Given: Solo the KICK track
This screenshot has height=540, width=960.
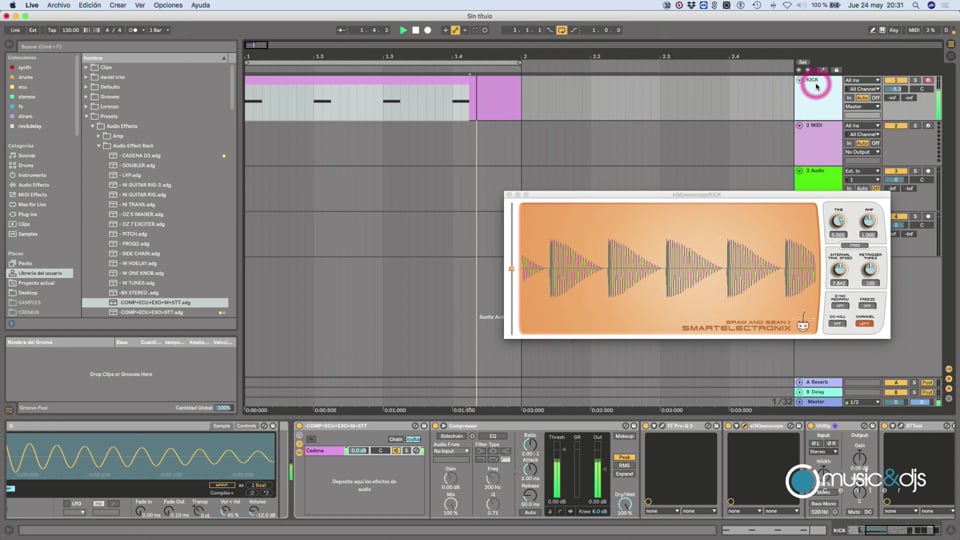Looking at the screenshot, I should pos(915,80).
